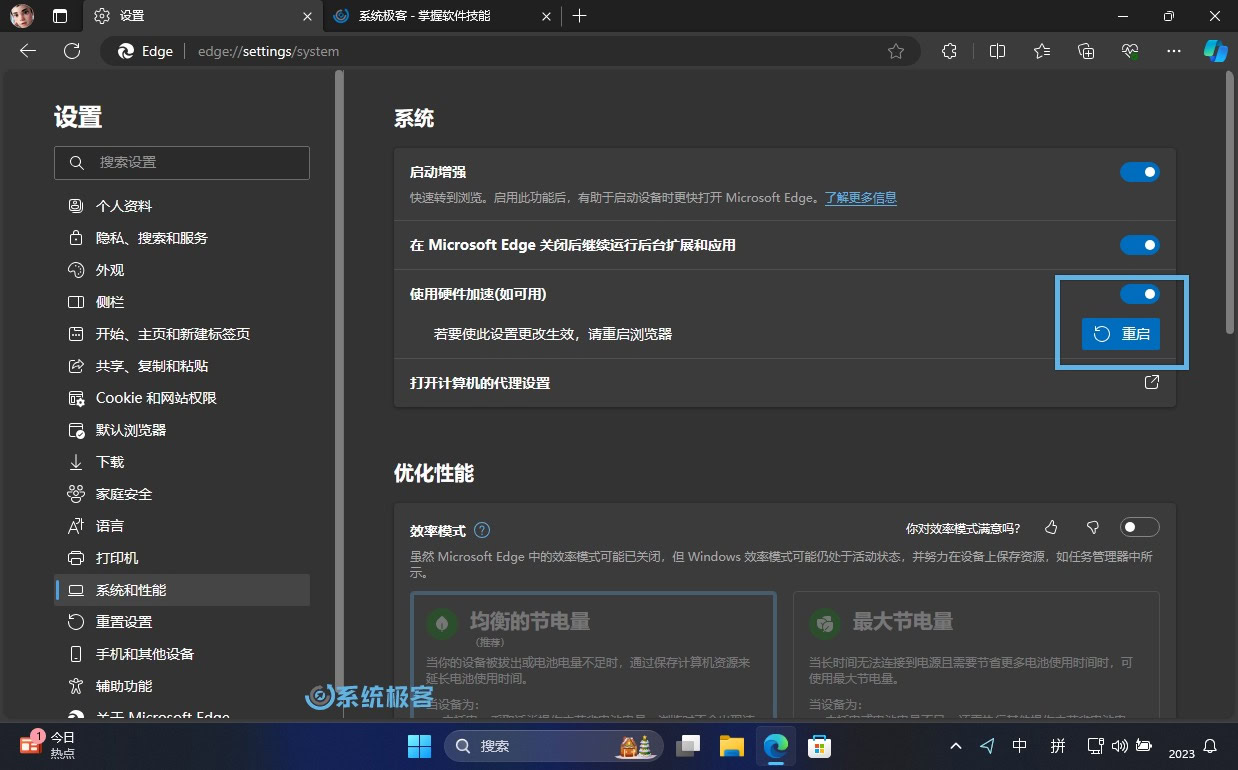Open the Favorites list icon

1041,51
